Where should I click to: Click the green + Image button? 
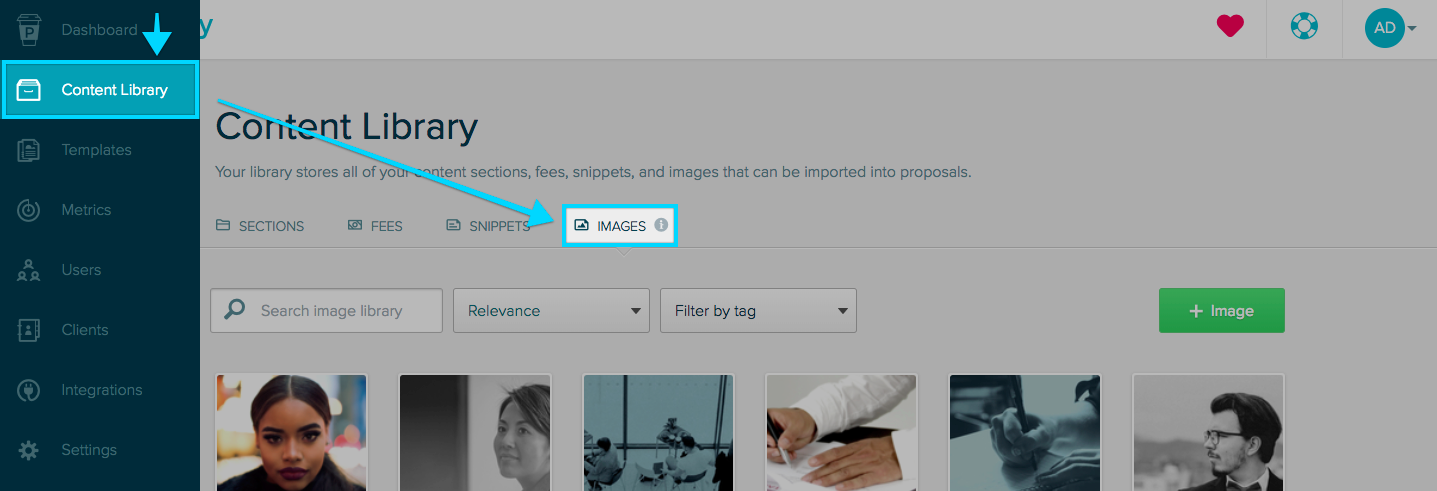pyautogui.click(x=1221, y=311)
